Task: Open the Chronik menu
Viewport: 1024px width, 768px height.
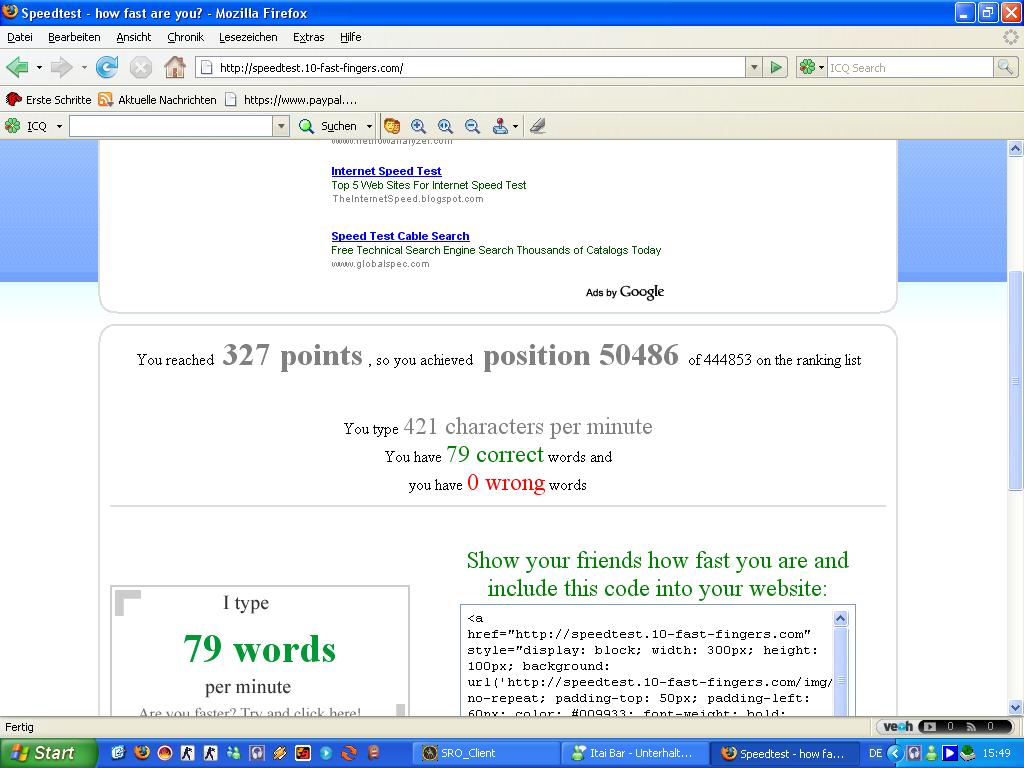Action: pyautogui.click(x=185, y=37)
